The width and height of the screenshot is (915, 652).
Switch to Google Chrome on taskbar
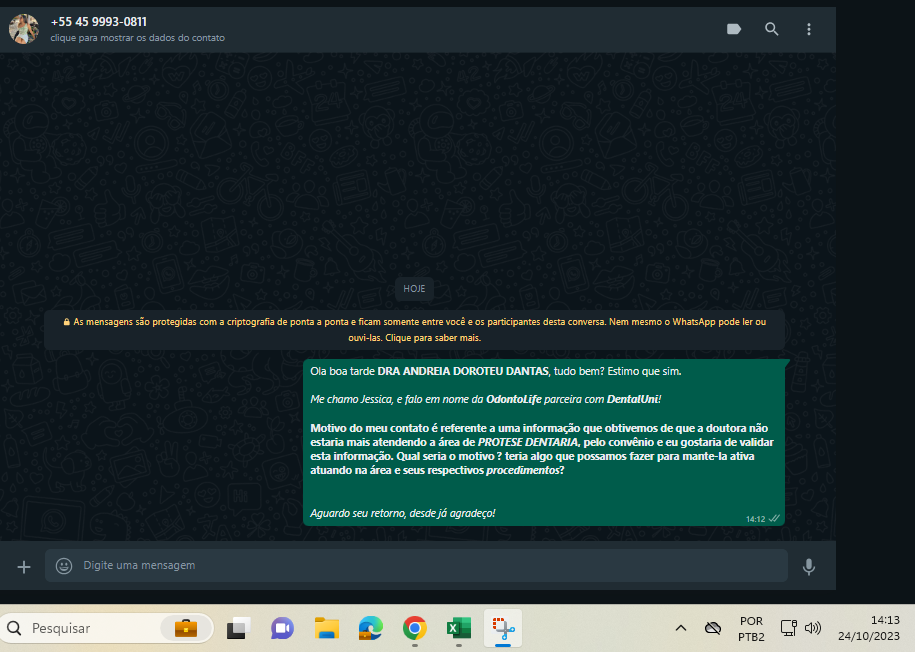[x=414, y=628]
